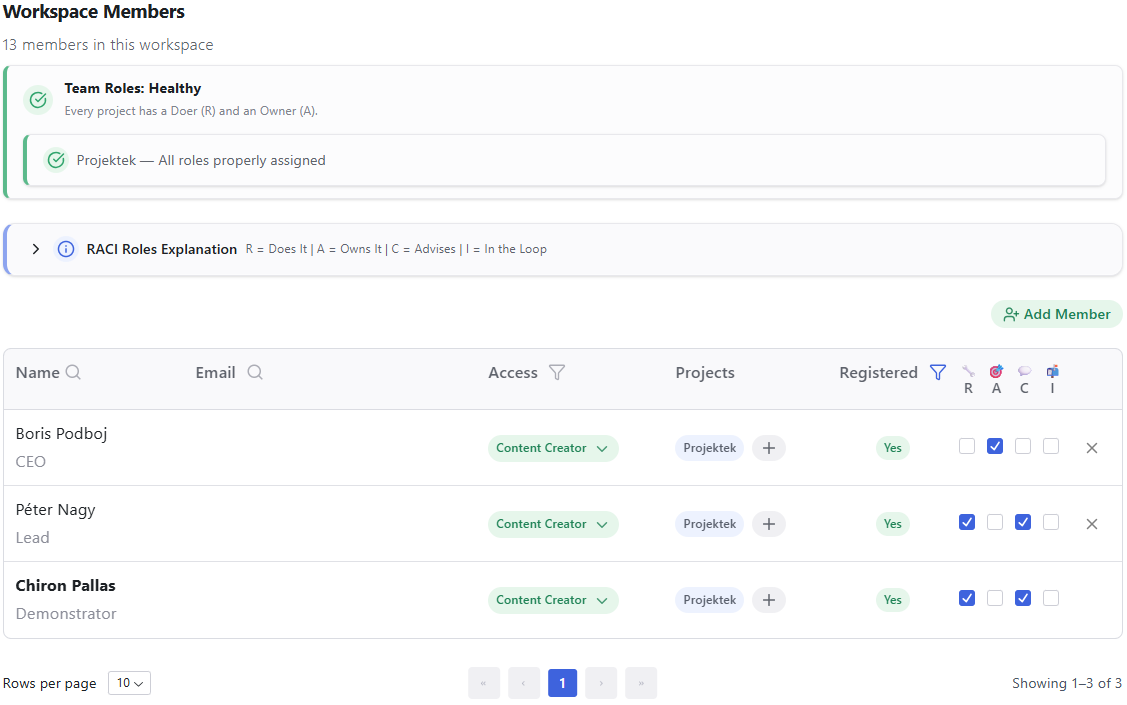
Task: Click the Yes badge for Chiron Pallas
Action: [893, 600]
